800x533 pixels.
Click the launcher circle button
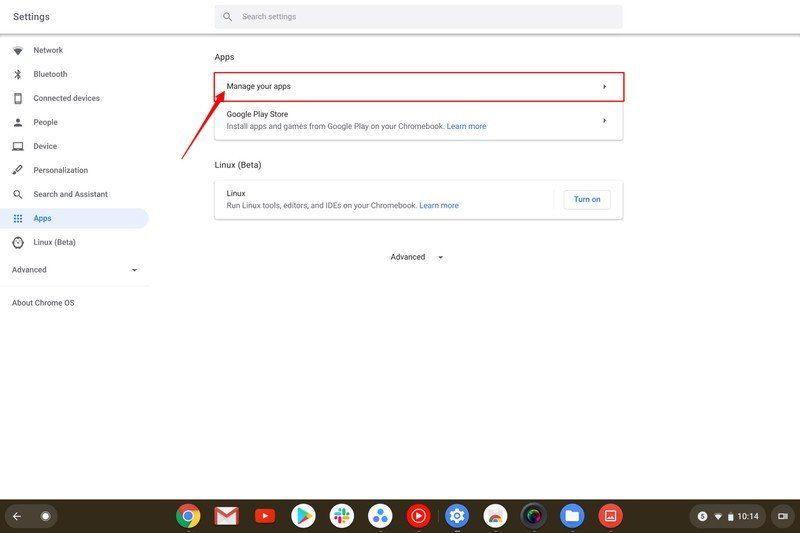click(x=45, y=516)
